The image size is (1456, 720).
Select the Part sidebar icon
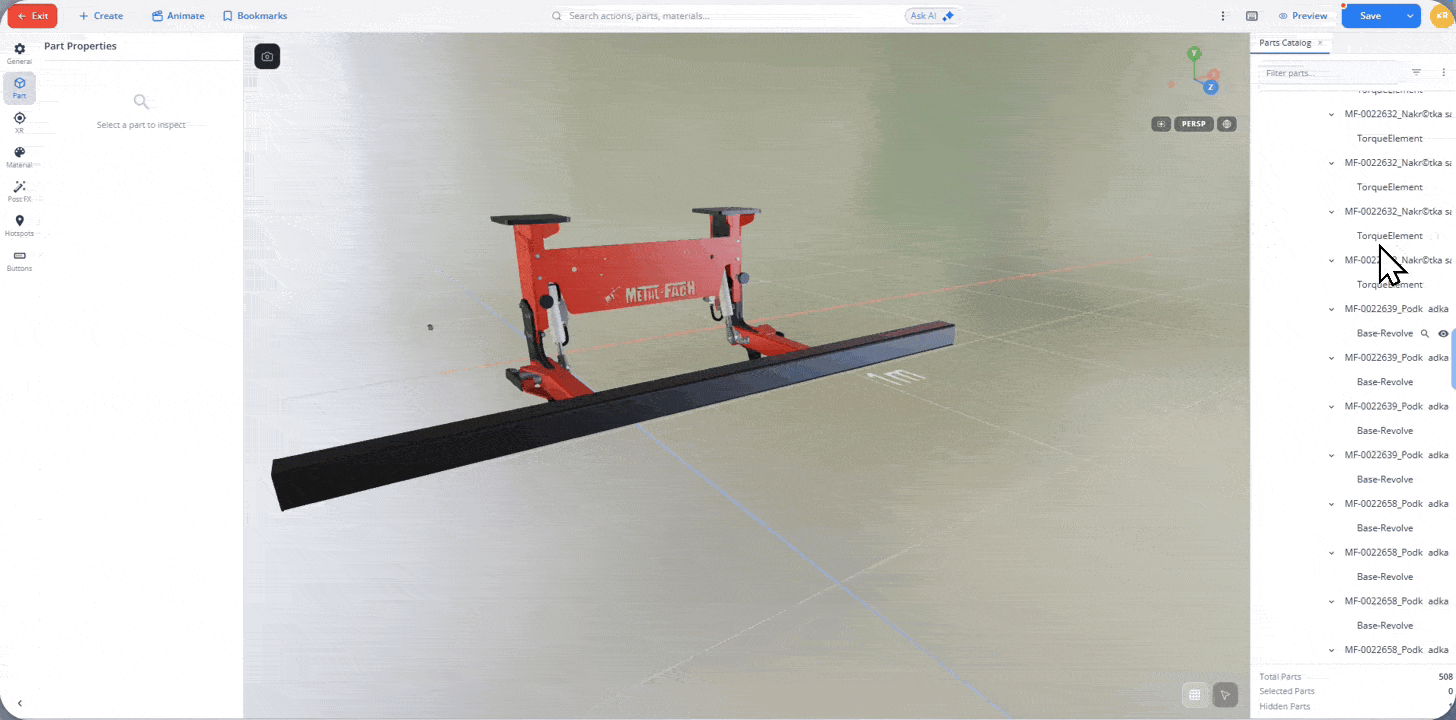(x=19, y=88)
